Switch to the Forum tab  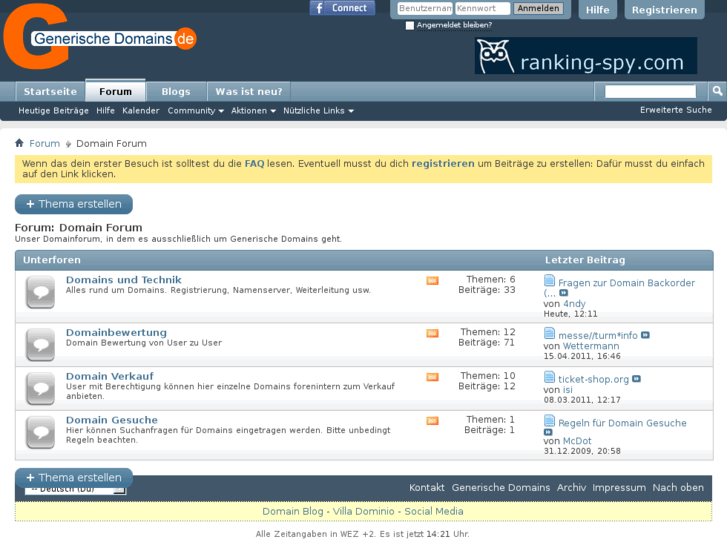[115, 91]
